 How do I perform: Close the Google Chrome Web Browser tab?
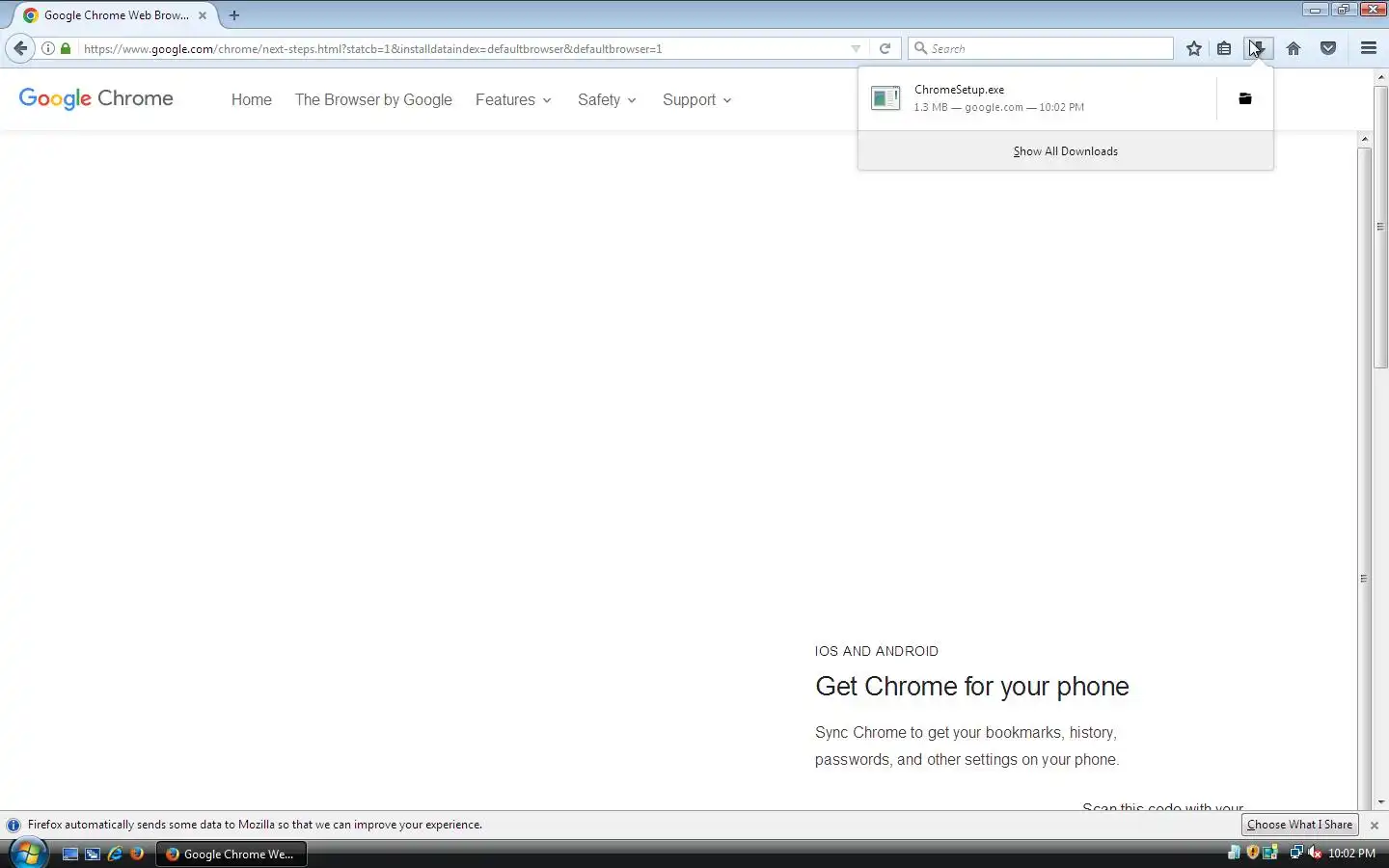pyautogui.click(x=203, y=15)
